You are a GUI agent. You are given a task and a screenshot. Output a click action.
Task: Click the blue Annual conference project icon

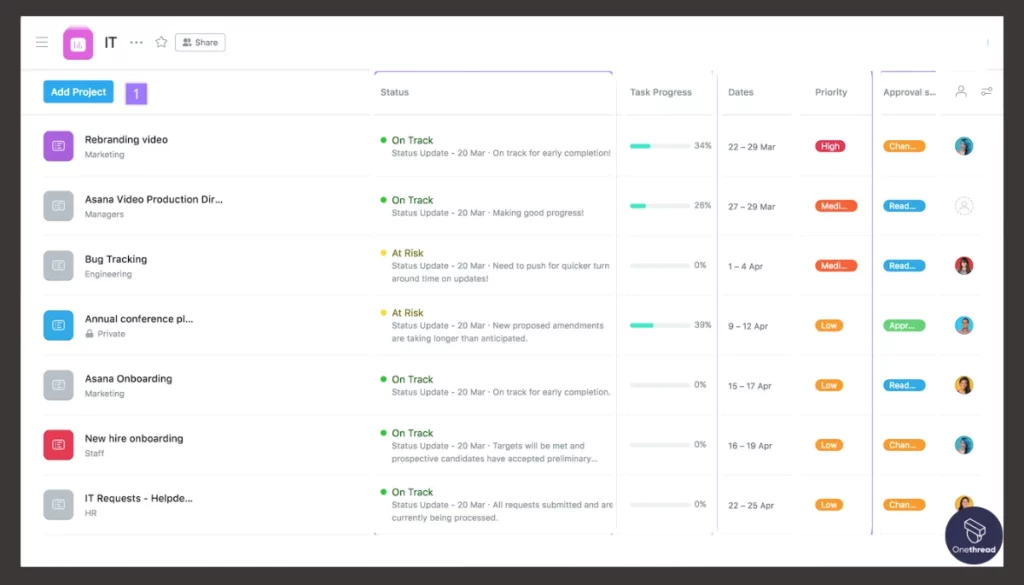pos(58,325)
